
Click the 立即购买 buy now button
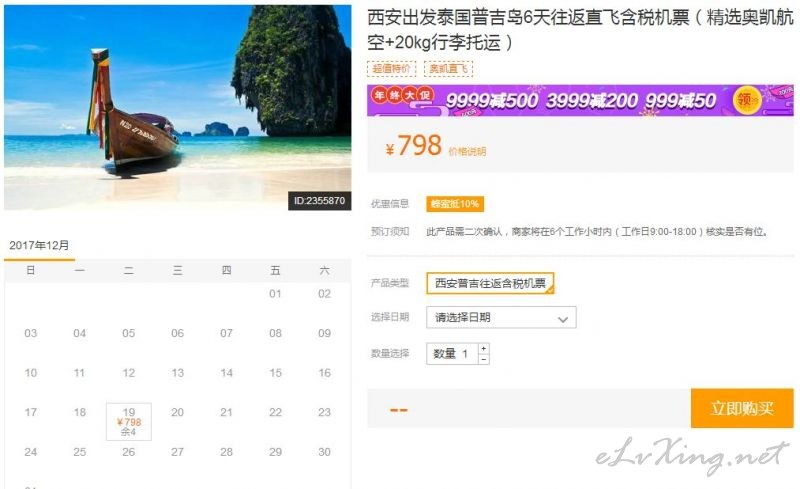pos(742,408)
